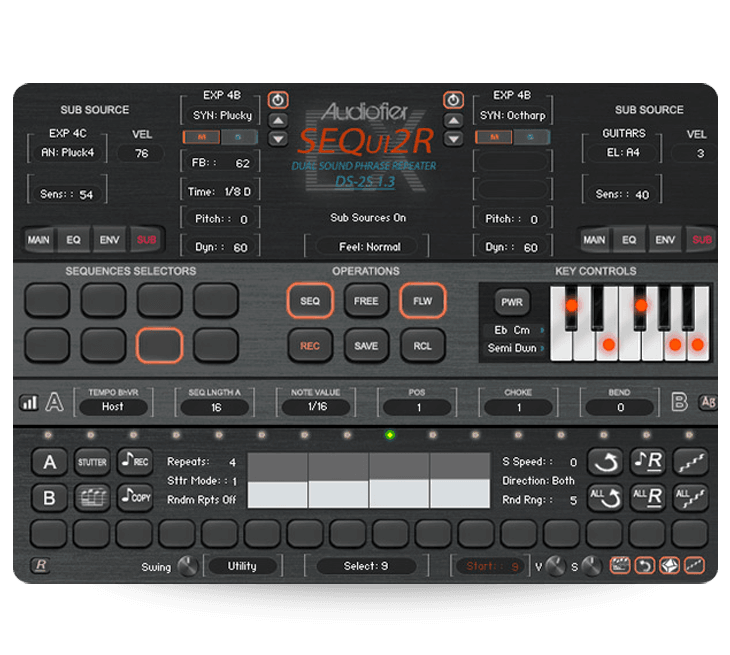Open the Eb Cm key selector
Image resolution: width=730 pixels, height=655 pixels.
tap(514, 330)
